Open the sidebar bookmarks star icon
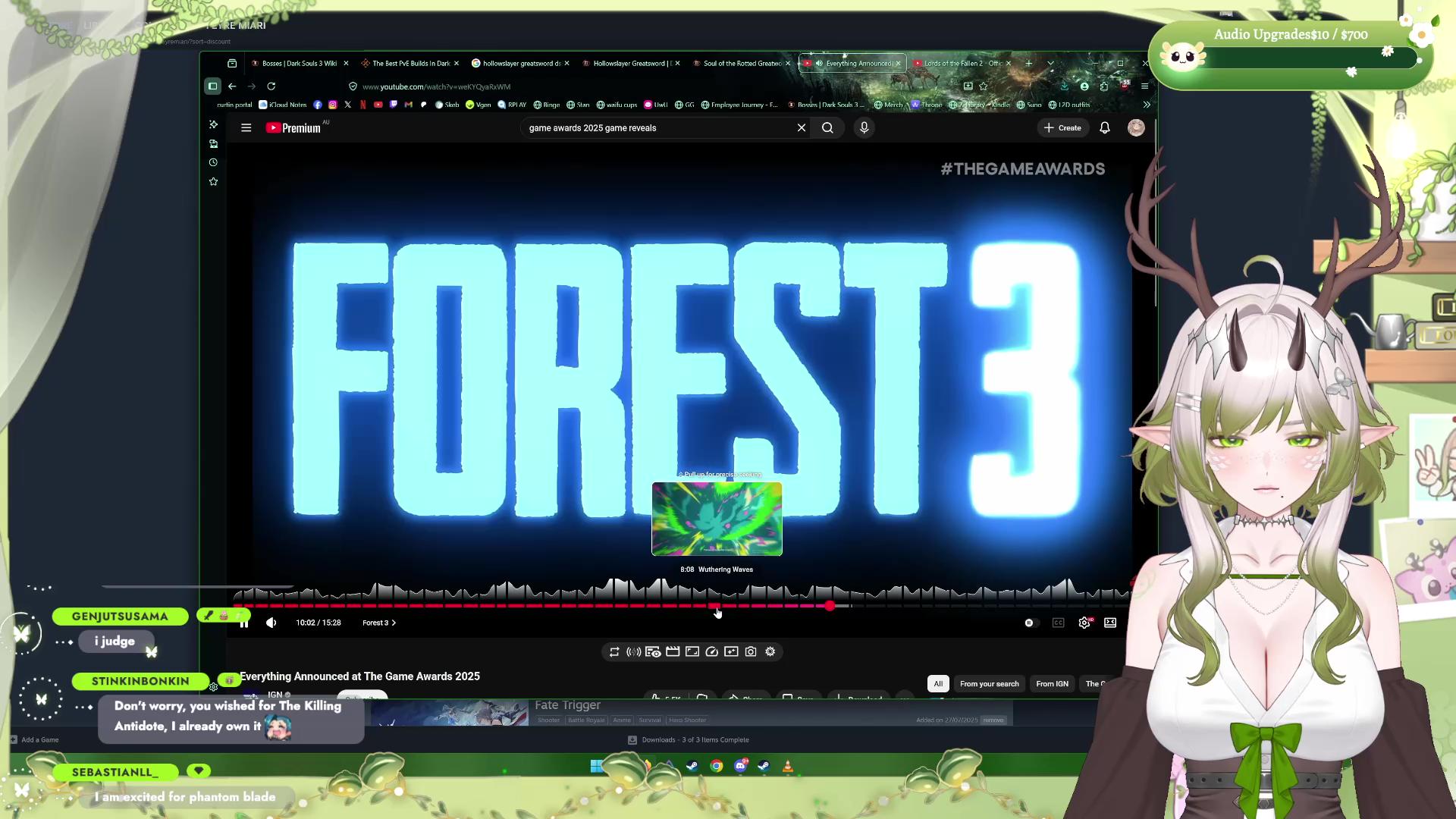The width and height of the screenshot is (1456, 819). coord(213,182)
